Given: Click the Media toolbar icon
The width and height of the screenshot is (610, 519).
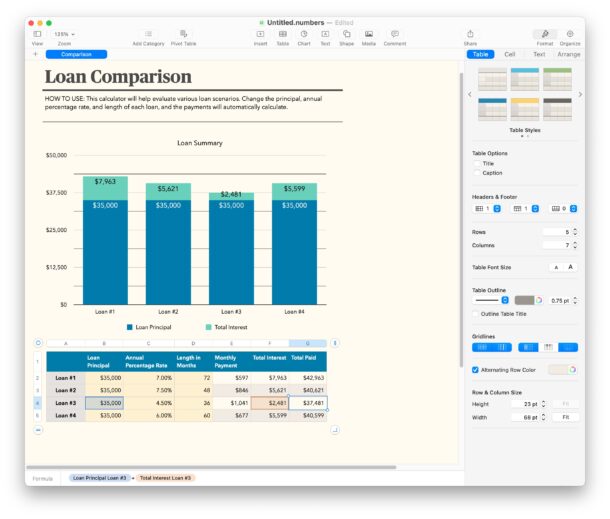Looking at the screenshot, I should click(x=369, y=34).
